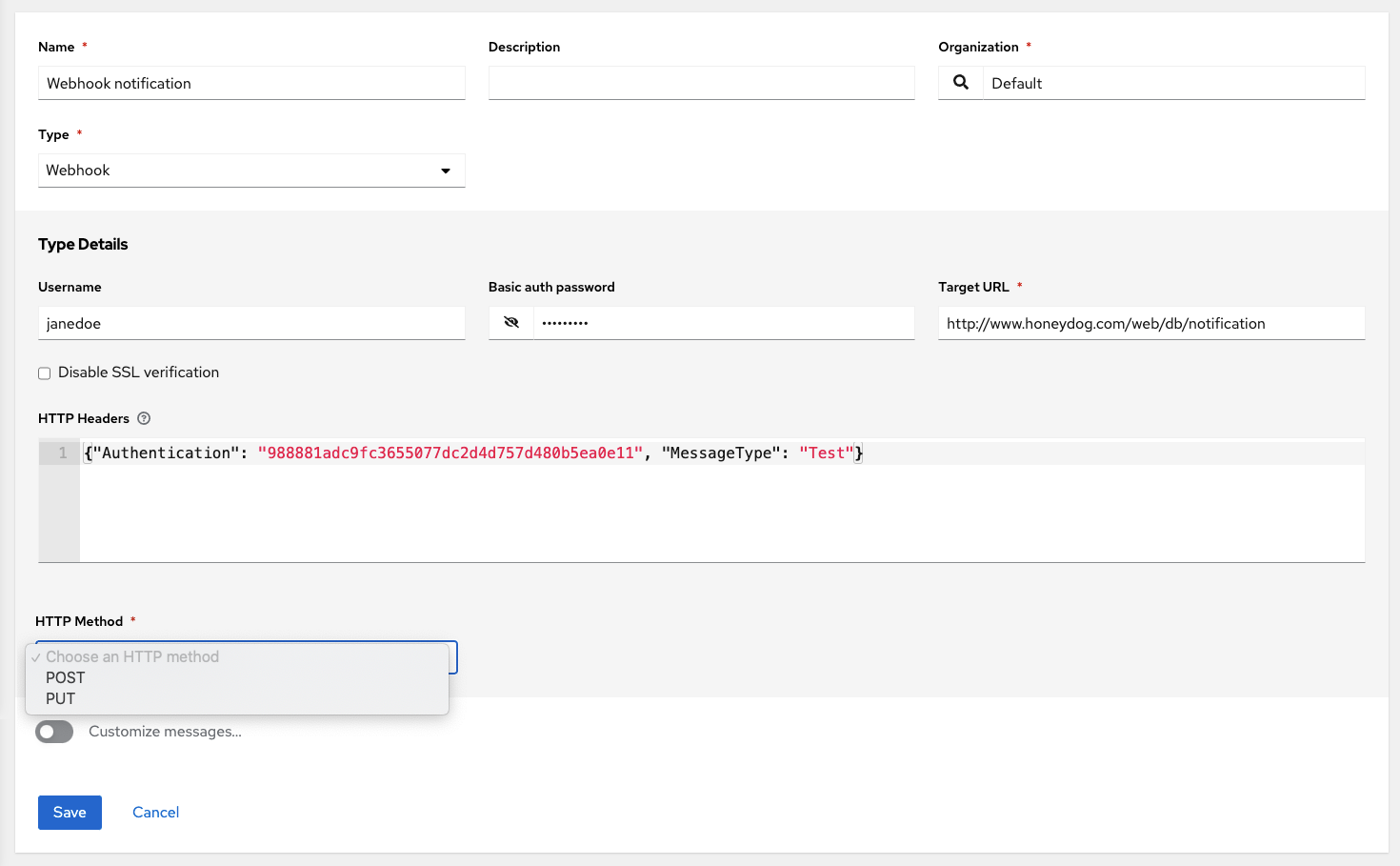Viewport: 1400px width, 866px height.
Task: Show the basic auth password via eye icon
Action: coord(510,322)
